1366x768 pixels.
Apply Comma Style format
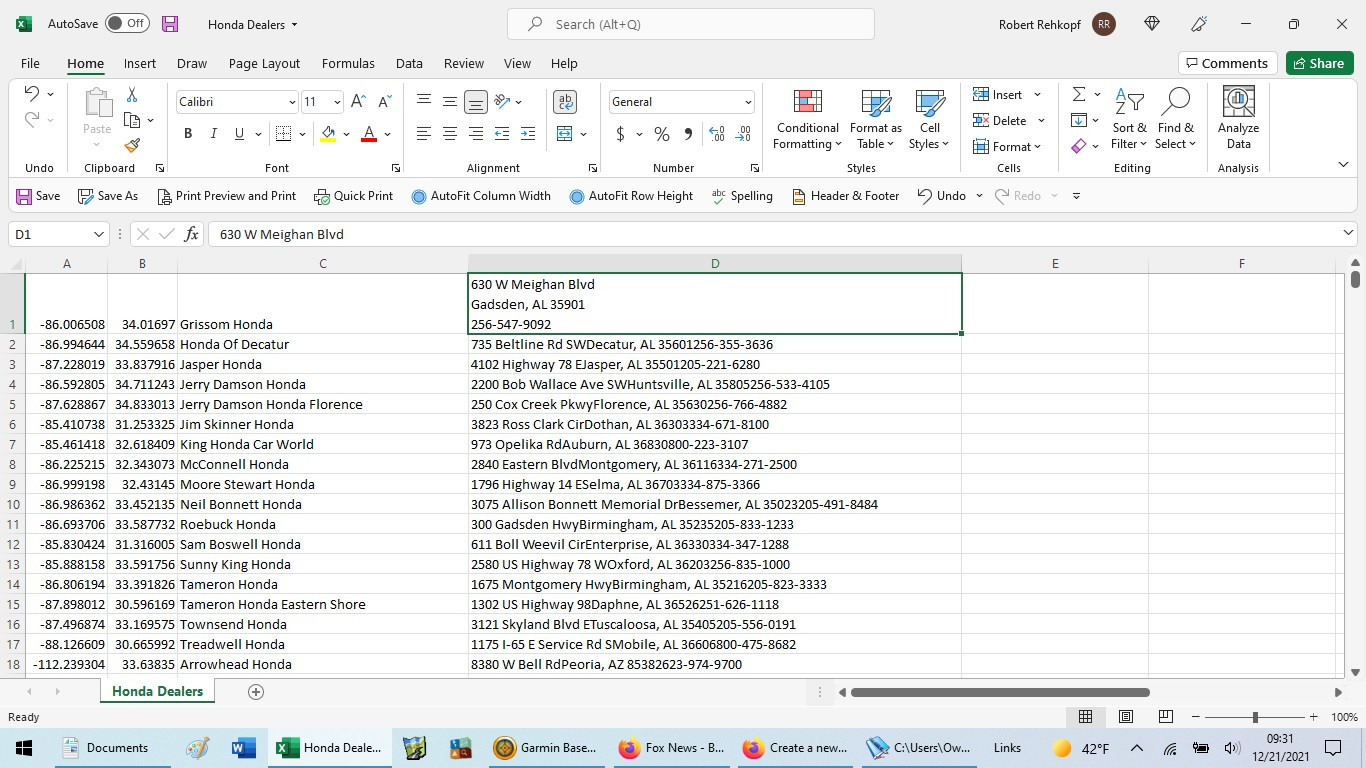(x=688, y=134)
